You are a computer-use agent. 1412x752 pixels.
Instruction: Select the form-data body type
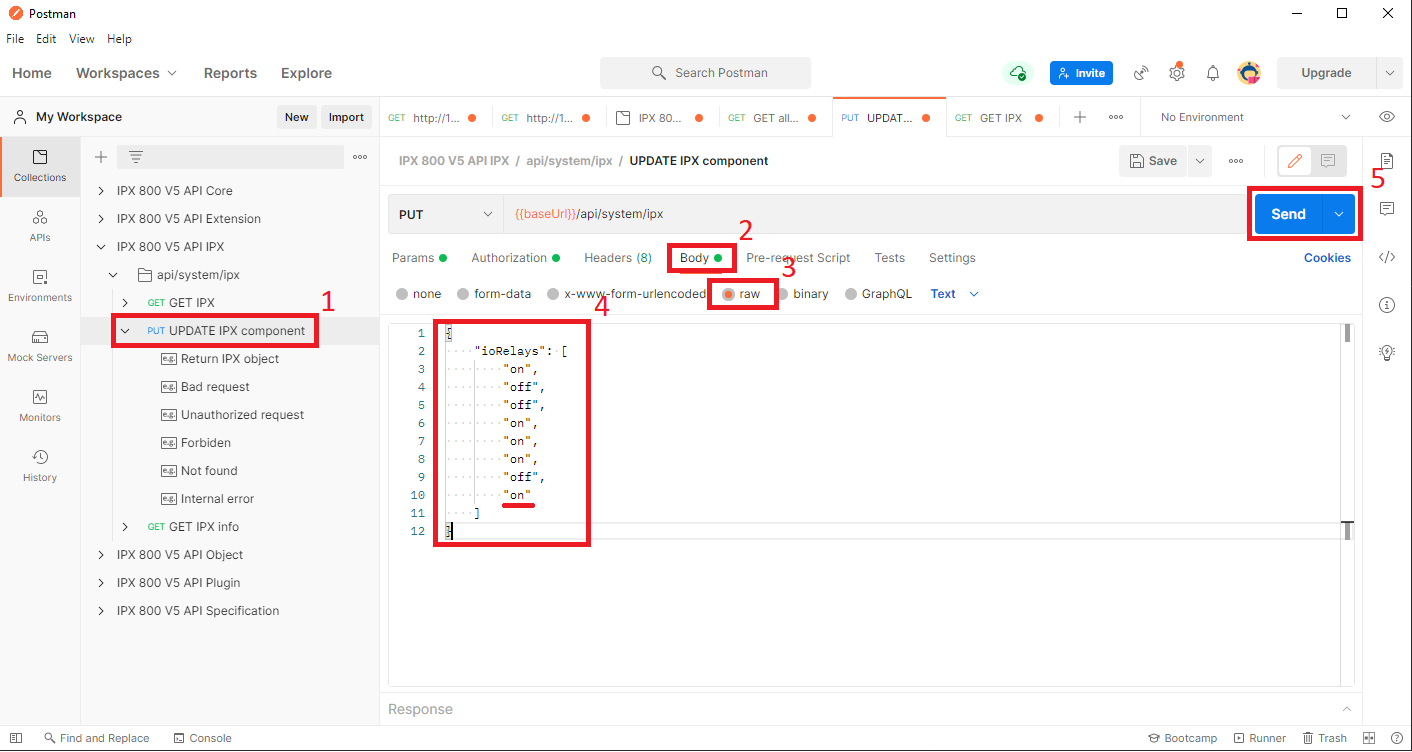pos(463,294)
